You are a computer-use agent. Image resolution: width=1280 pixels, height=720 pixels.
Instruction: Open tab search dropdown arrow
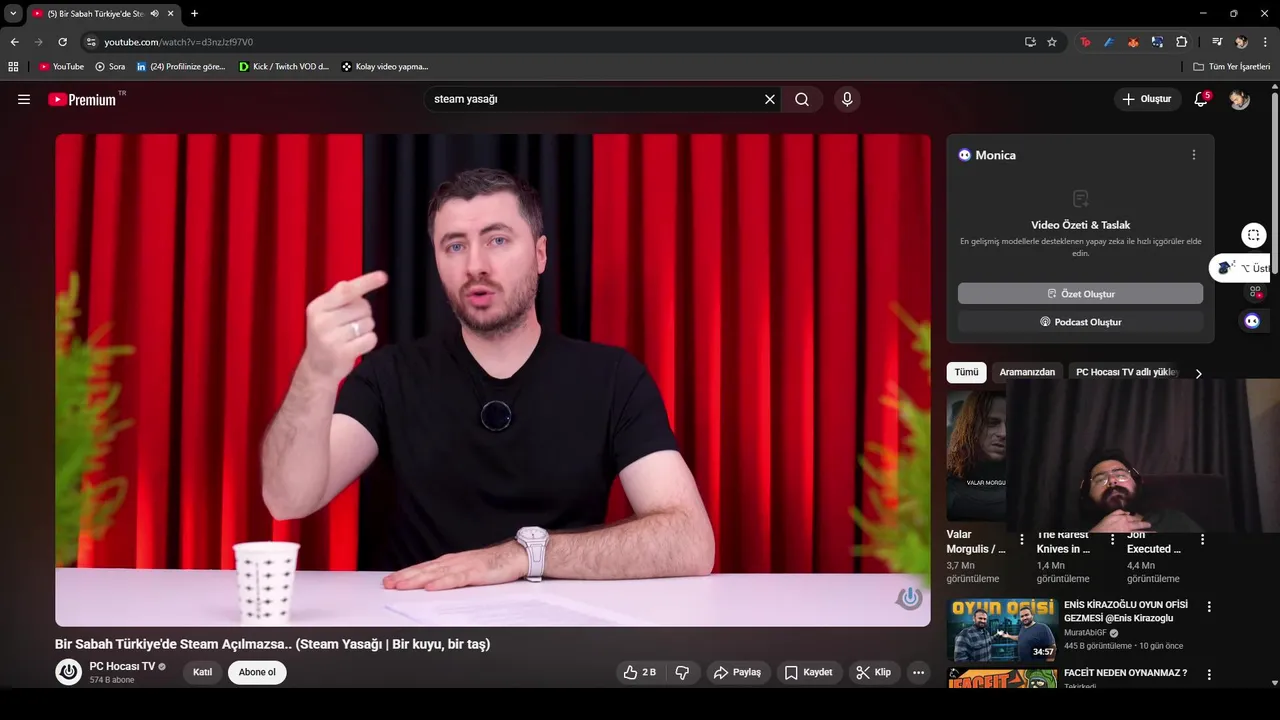[13, 13]
